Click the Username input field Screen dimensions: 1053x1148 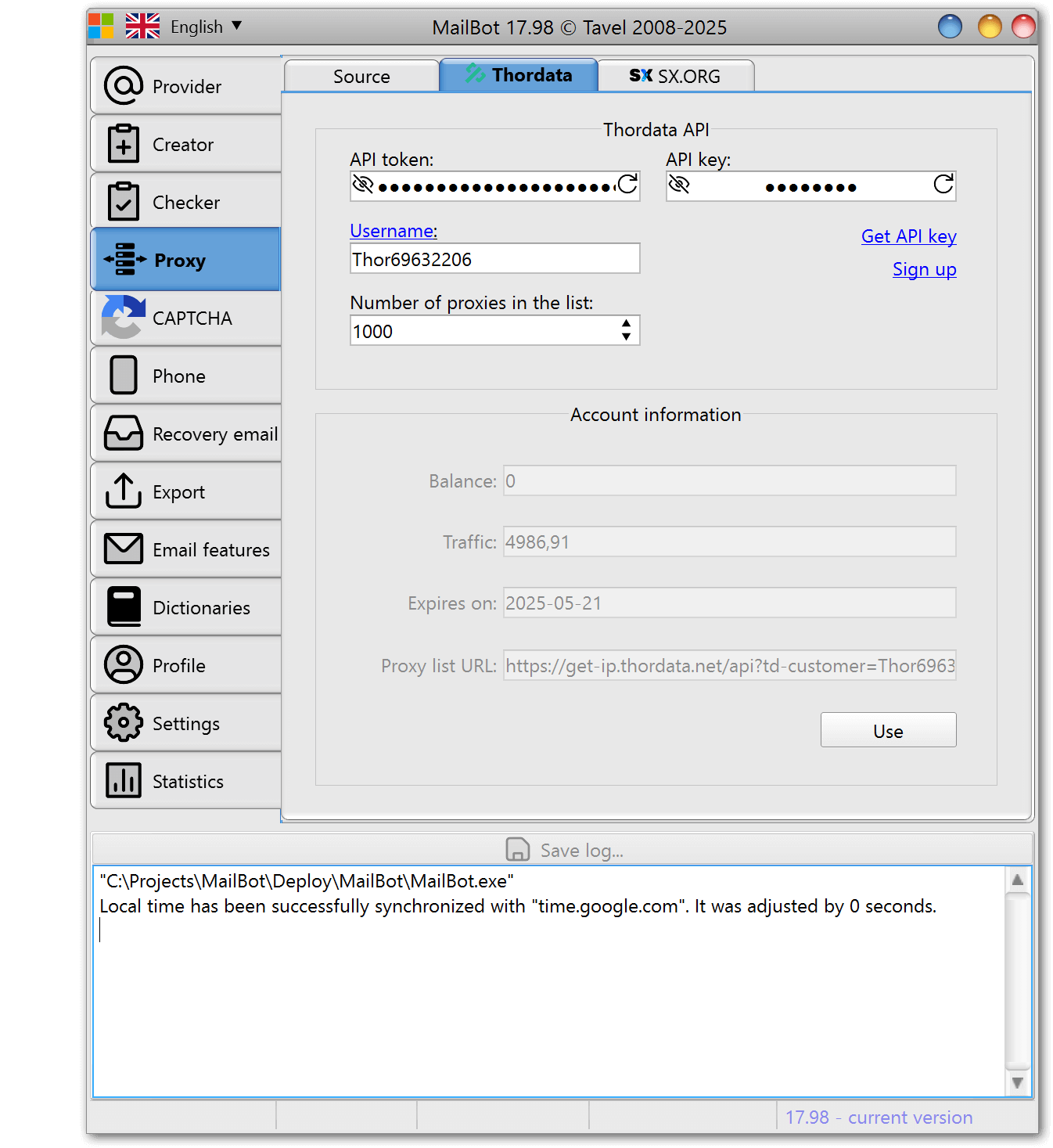[x=494, y=259]
